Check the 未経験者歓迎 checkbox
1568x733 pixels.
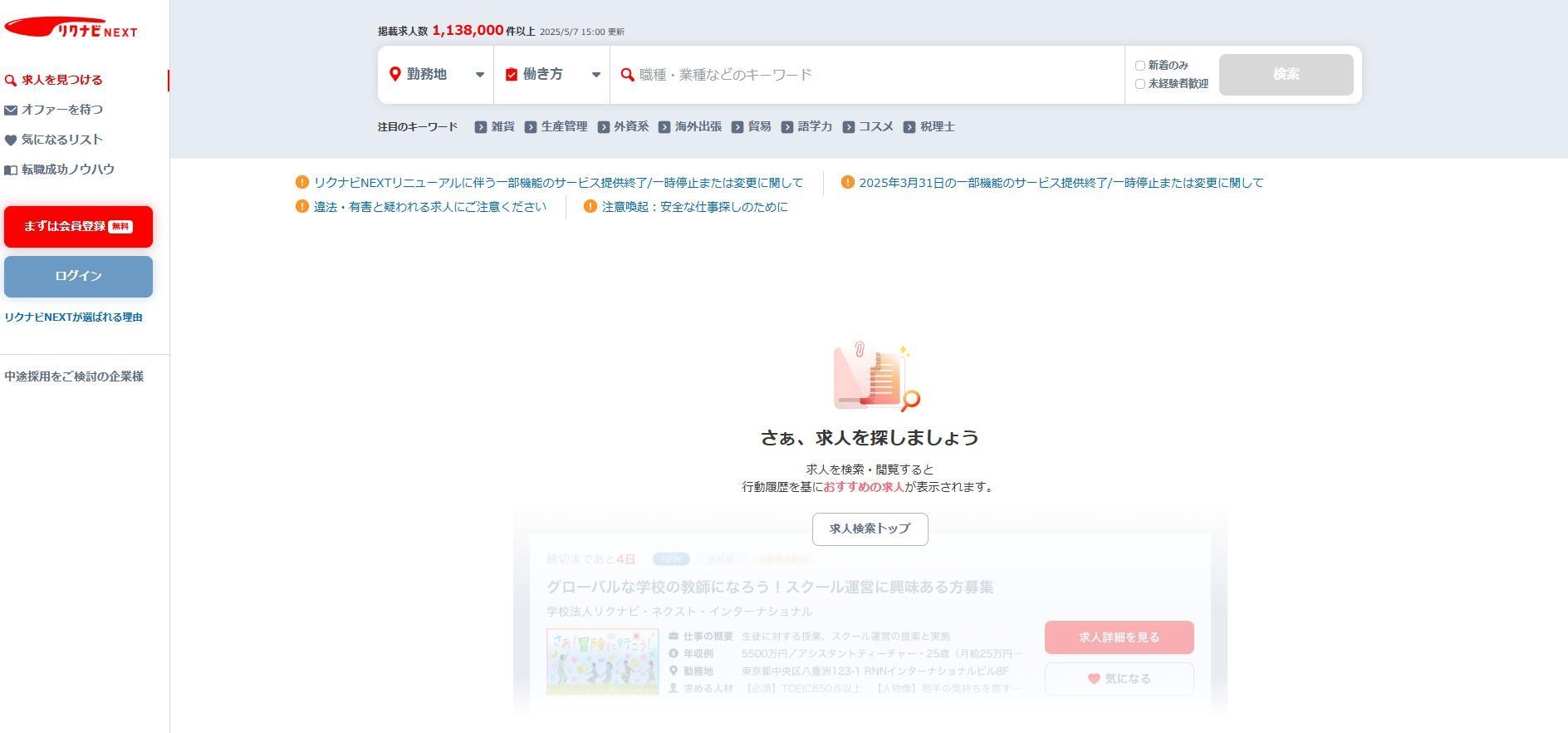(x=1140, y=84)
